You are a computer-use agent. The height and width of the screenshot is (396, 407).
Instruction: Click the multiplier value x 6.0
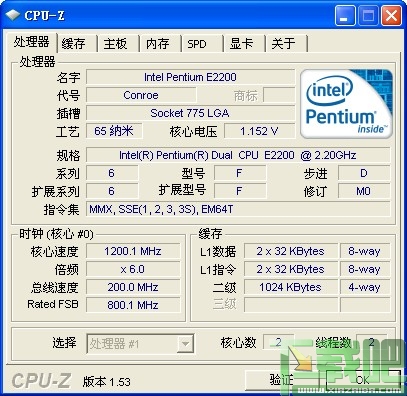pyautogui.click(x=133, y=269)
